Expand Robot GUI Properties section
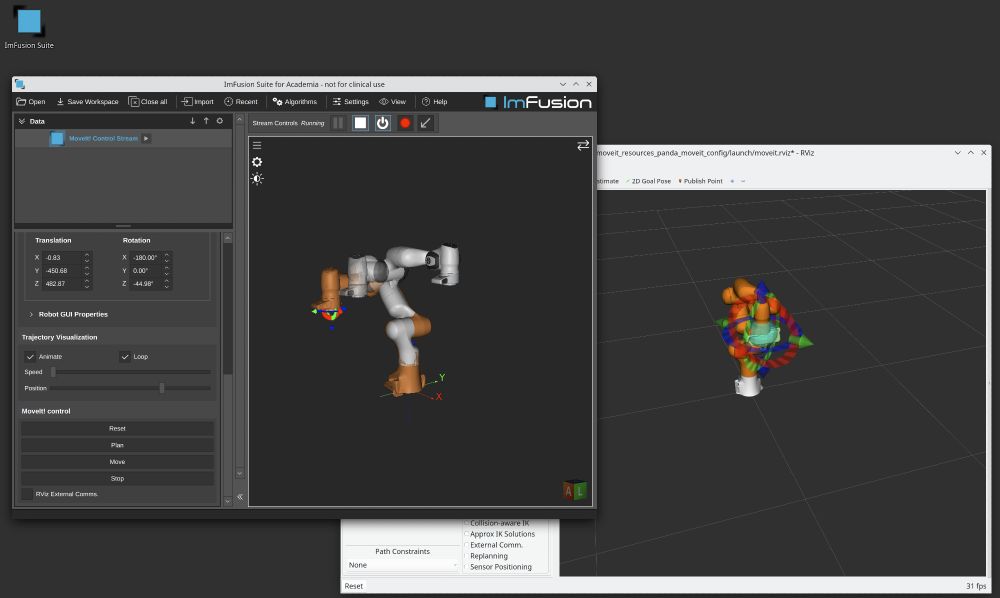This screenshot has height=598, width=1000. pos(68,314)
